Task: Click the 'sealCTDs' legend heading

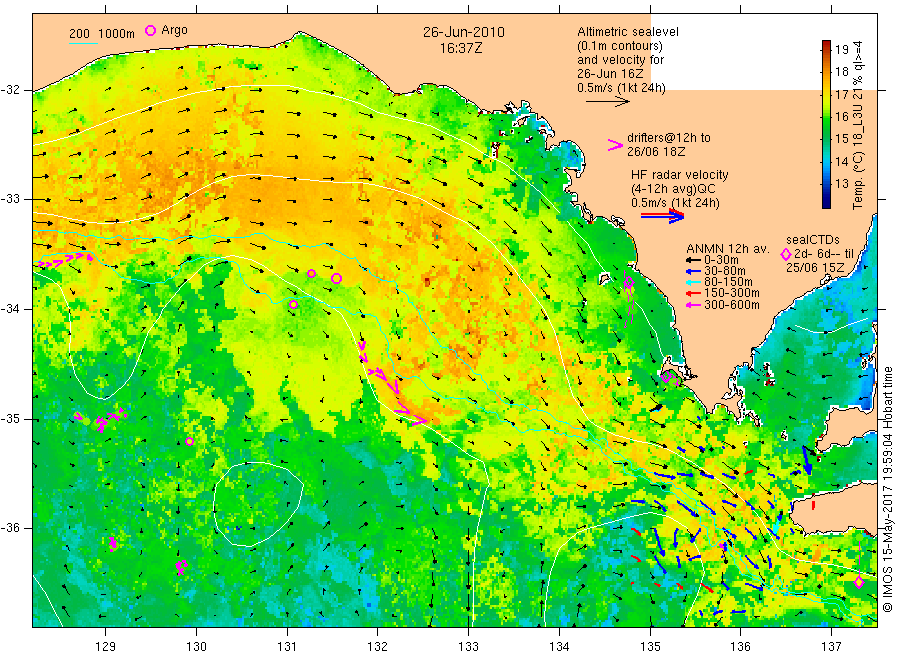Action: (813, 240)
